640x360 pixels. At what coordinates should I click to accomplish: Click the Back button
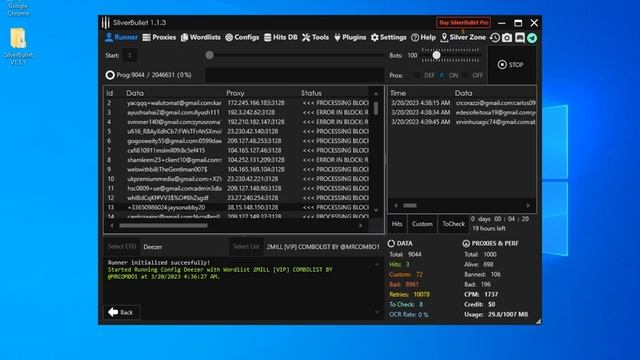122,312
